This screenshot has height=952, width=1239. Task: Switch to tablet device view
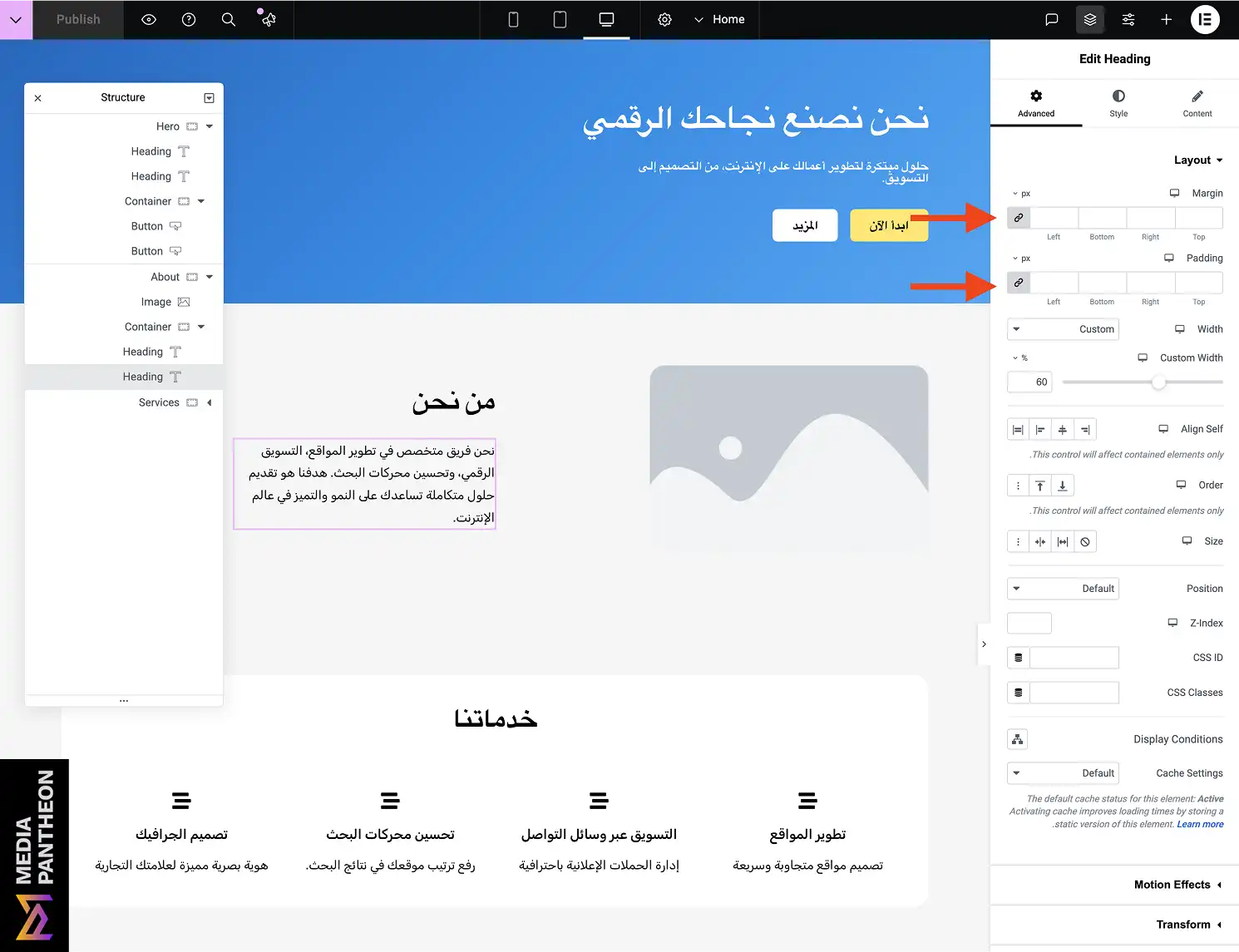560,19
